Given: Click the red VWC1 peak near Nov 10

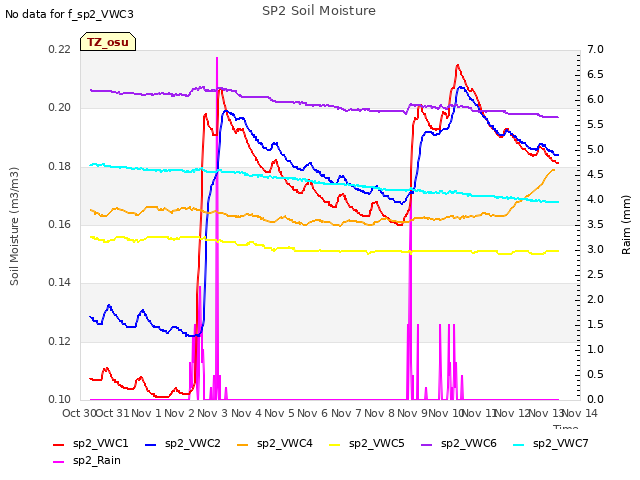Looking at the screenshot, I should point(458,65).
